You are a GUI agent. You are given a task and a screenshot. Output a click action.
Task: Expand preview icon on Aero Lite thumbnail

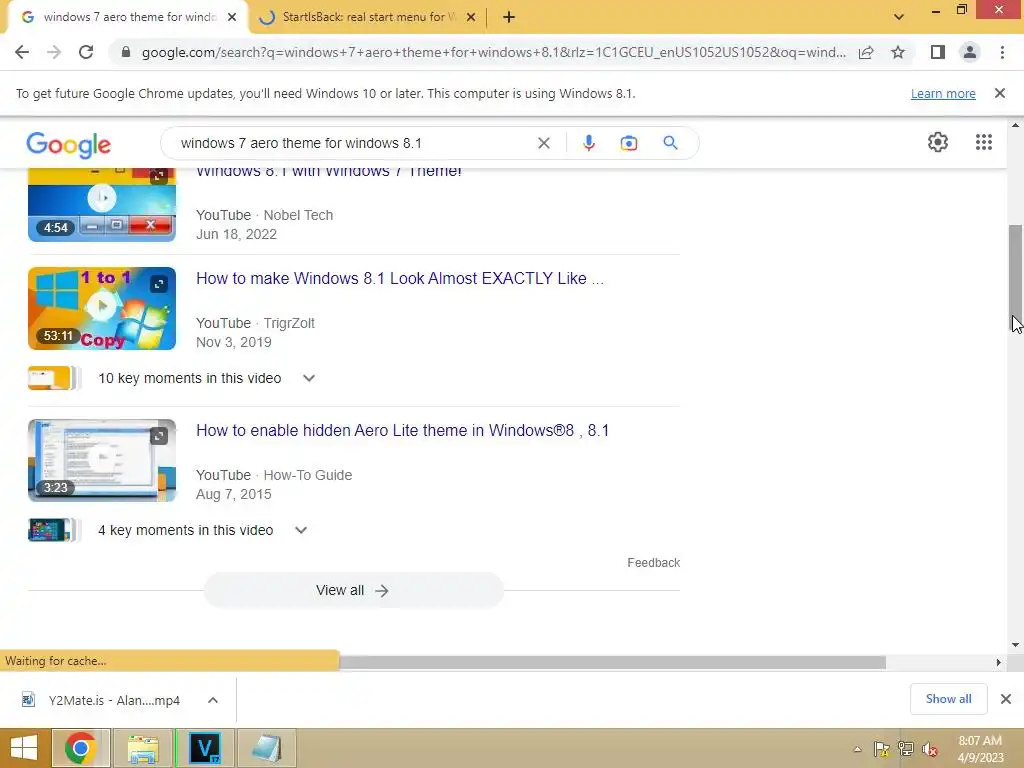(159, 436)
